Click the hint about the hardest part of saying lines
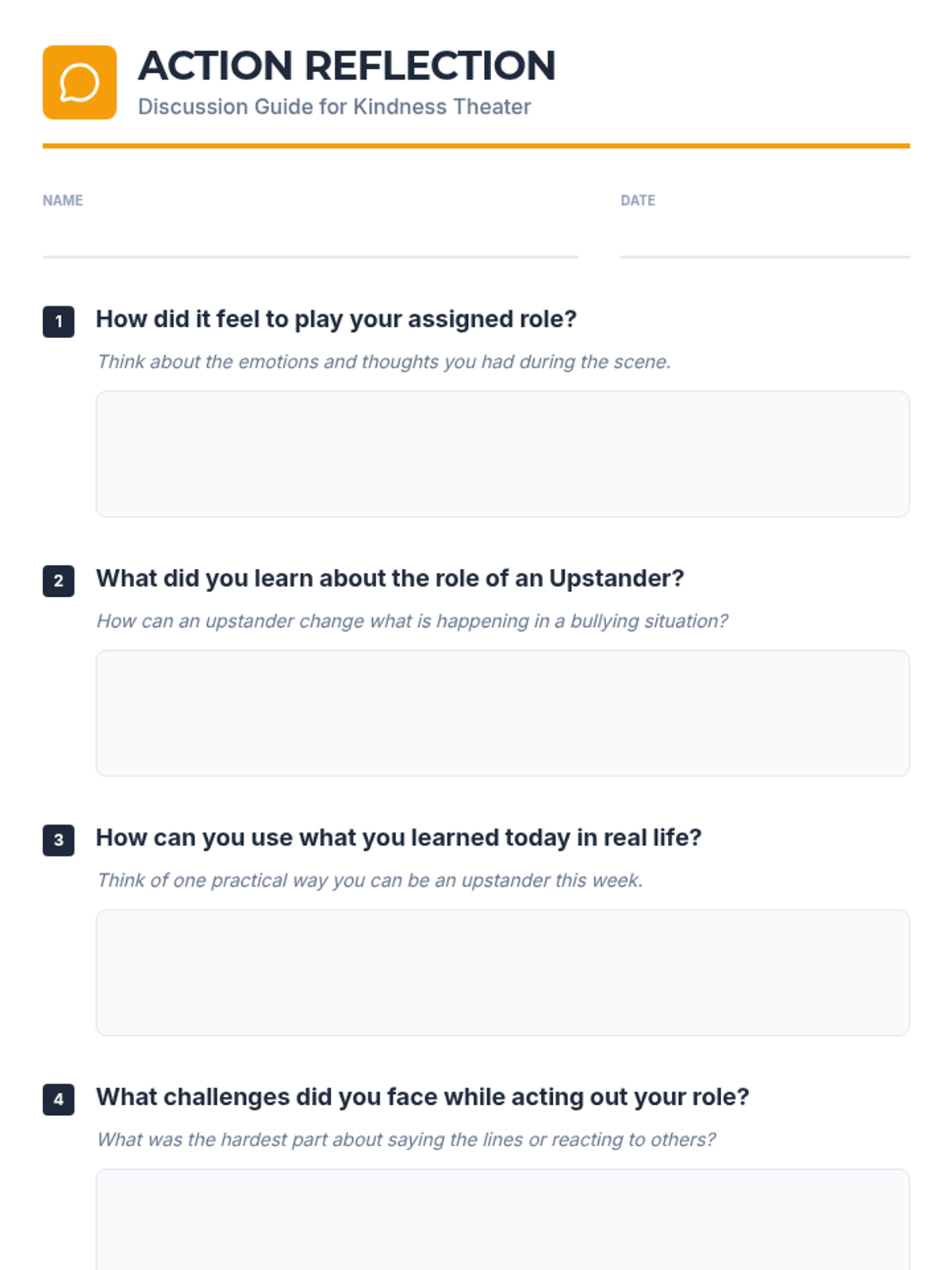Viewport: 952px width, 1270px height. point(405,1140)
